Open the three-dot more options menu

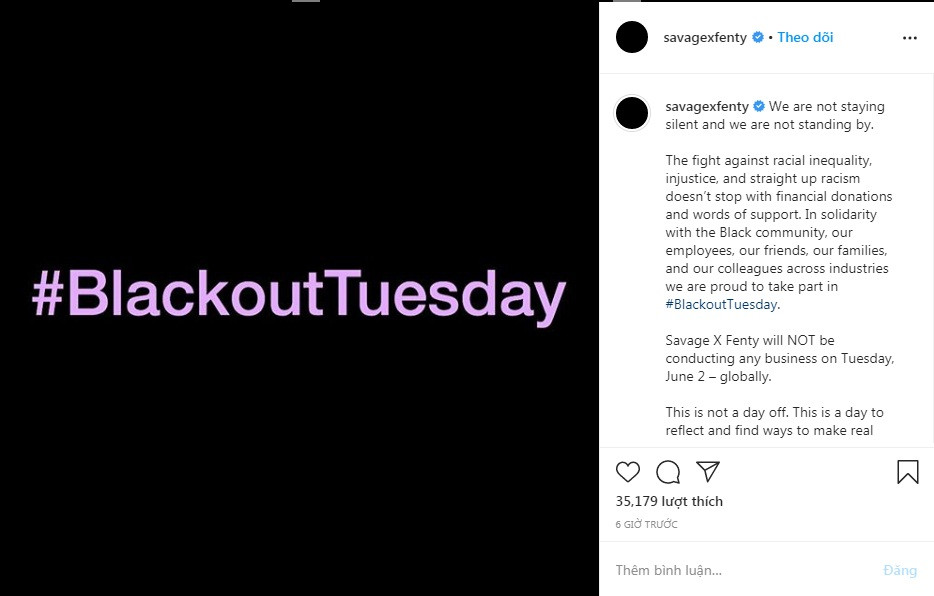909,38
